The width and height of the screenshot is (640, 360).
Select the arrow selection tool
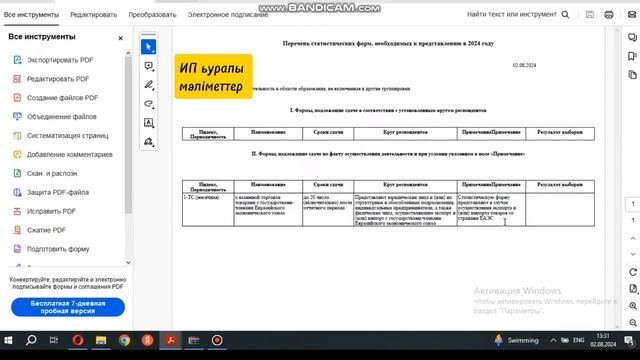[x=148, y=47]
